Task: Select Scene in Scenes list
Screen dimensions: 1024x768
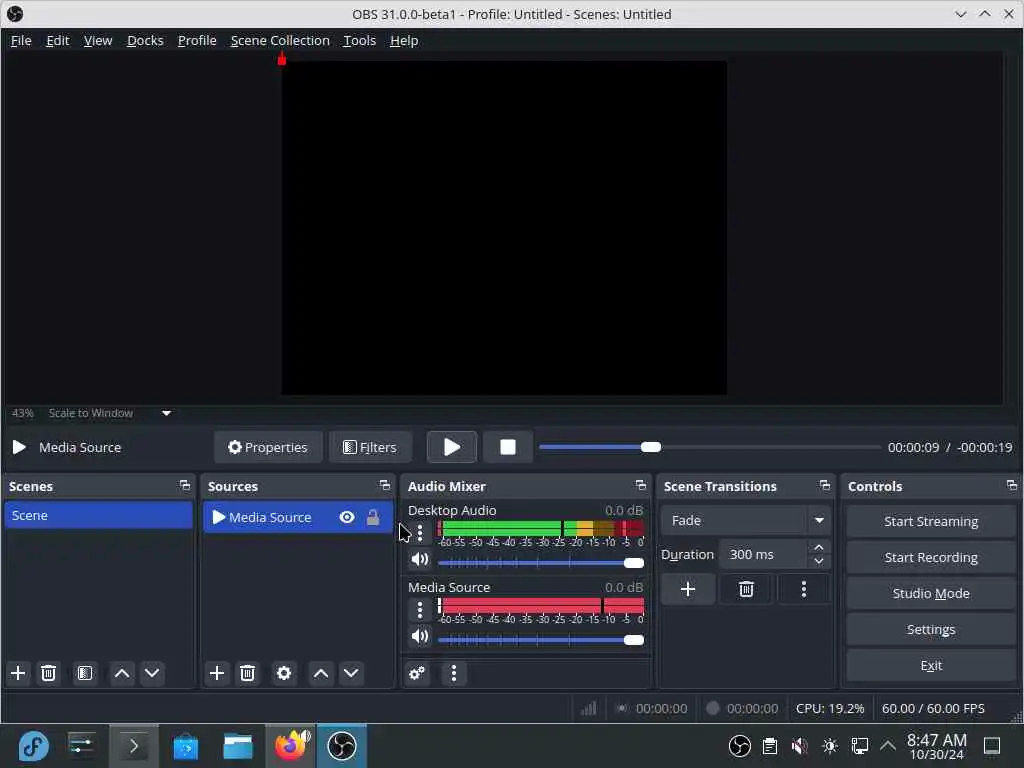Action: click(x=99, y=515)
